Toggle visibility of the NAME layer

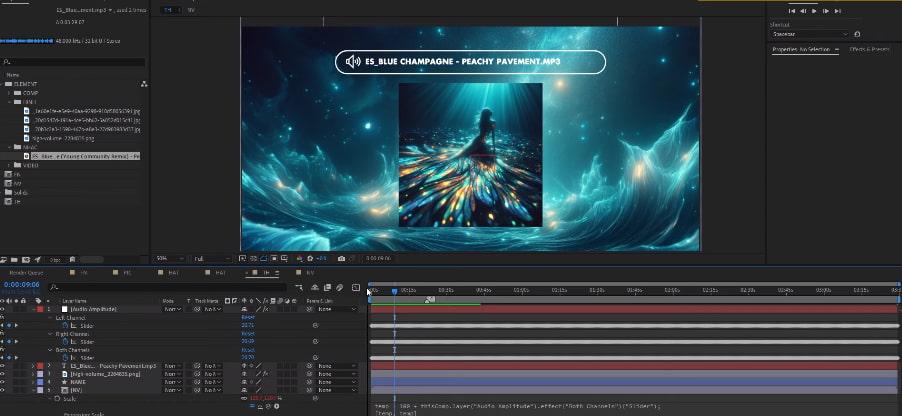point(4,381)
